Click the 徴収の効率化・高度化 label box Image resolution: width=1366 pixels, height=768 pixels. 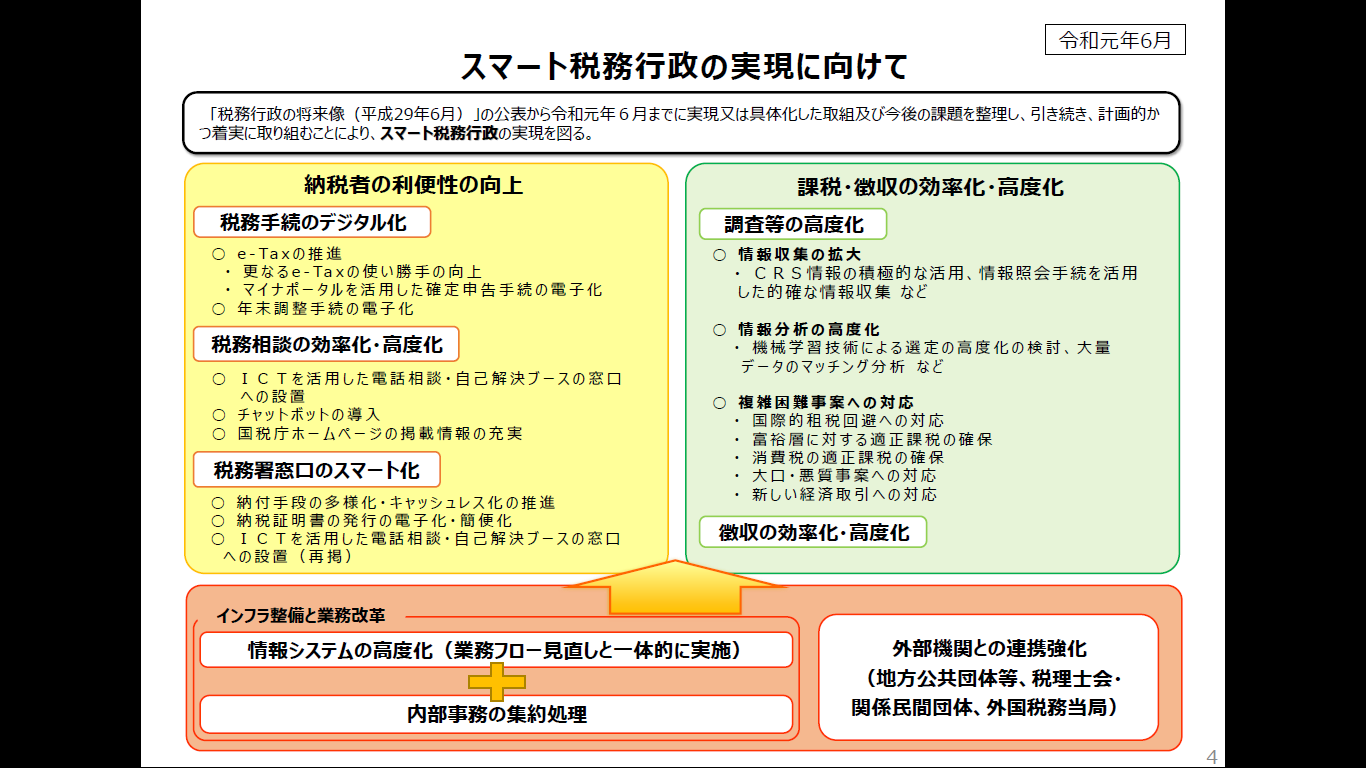click(x=813, y=532)
